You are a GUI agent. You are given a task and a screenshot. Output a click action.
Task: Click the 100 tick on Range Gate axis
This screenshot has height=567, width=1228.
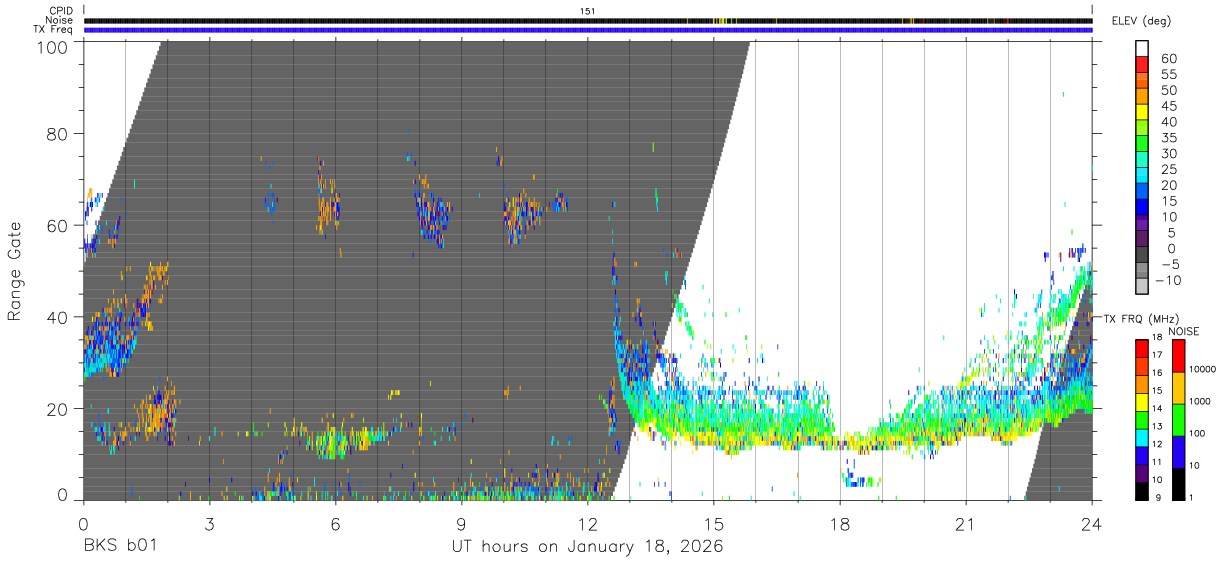click(x=54, y=46)
